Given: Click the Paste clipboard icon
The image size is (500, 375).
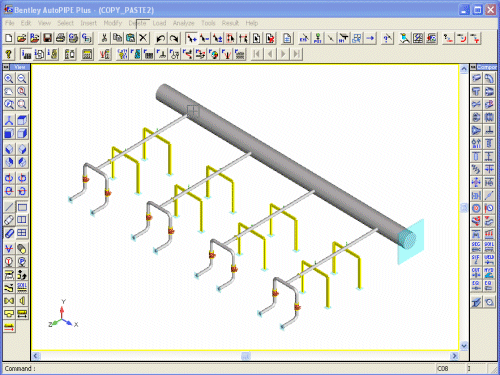Looking at the screenshot, I should (x=130, y=38).
